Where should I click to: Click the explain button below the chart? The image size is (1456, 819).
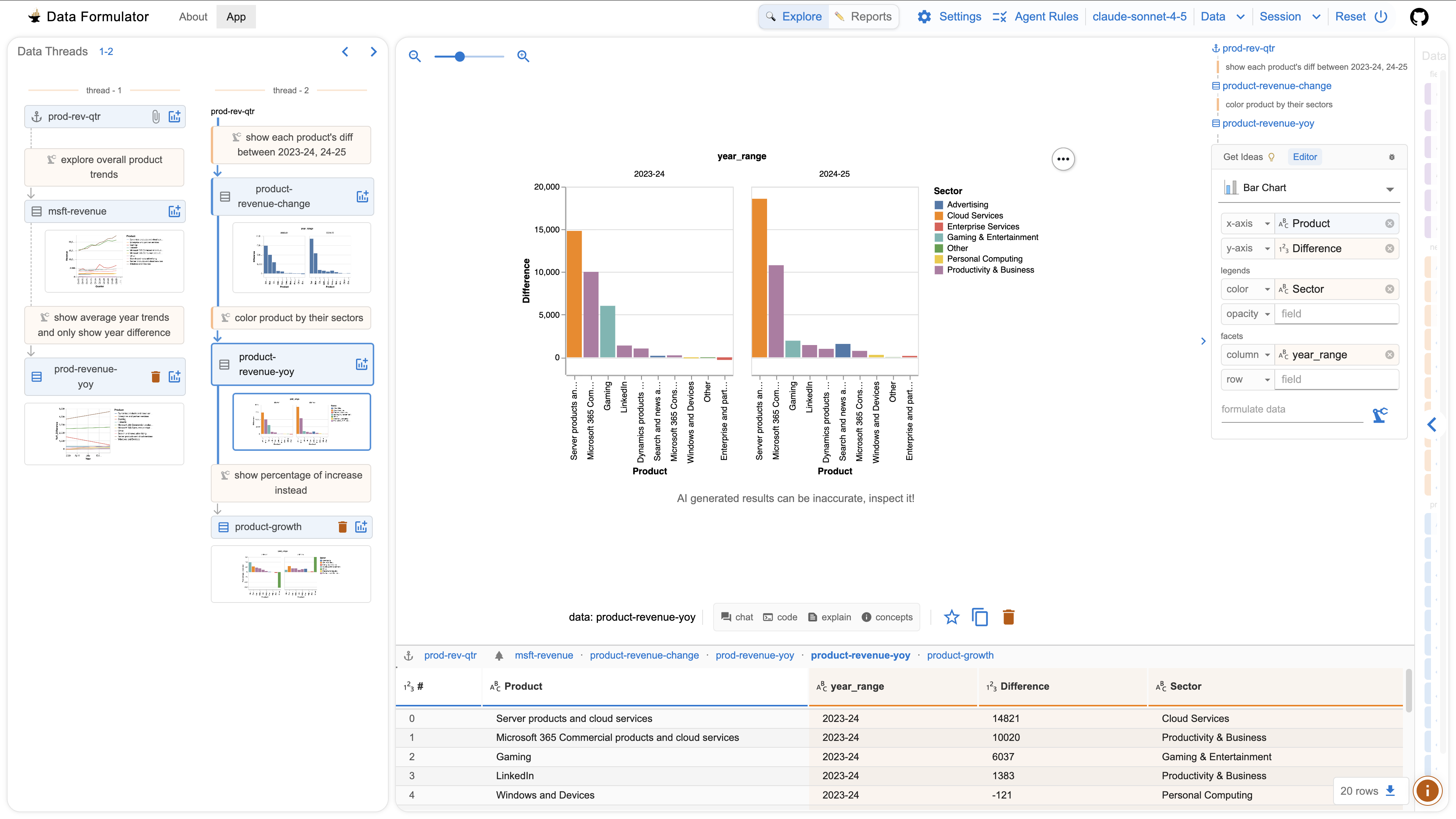tap(829, 617)
